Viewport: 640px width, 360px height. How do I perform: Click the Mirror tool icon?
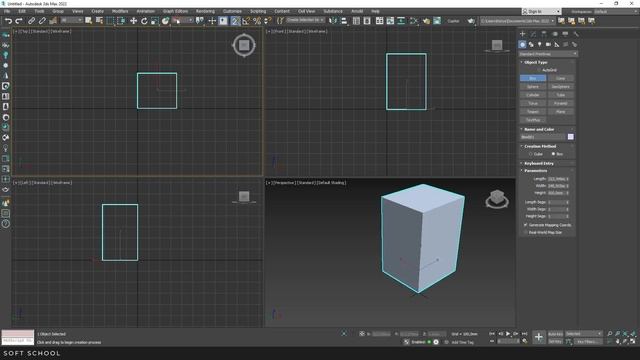pos(333,21)
